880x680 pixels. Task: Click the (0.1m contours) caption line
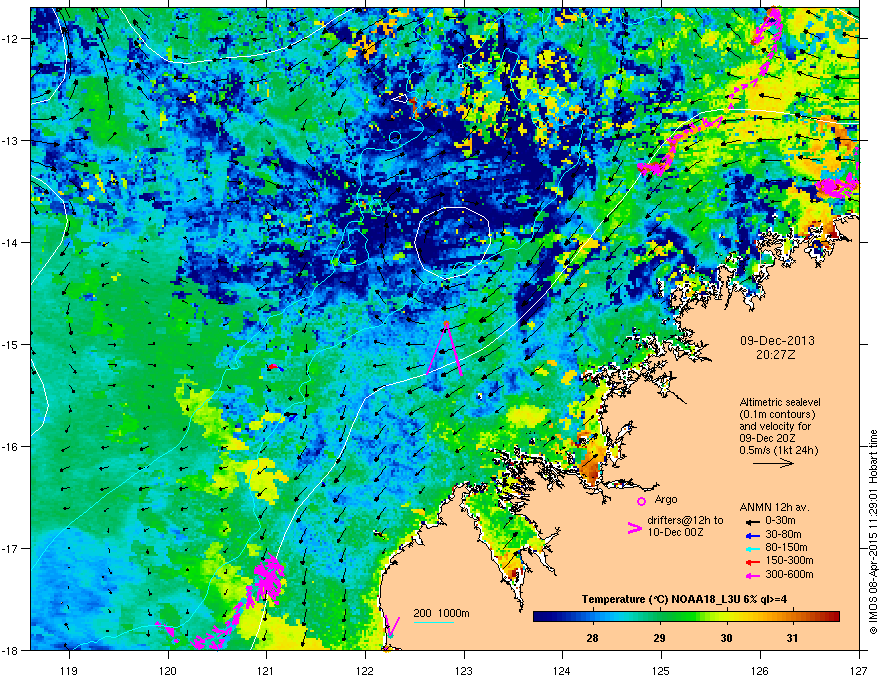(x=777, y=414)
